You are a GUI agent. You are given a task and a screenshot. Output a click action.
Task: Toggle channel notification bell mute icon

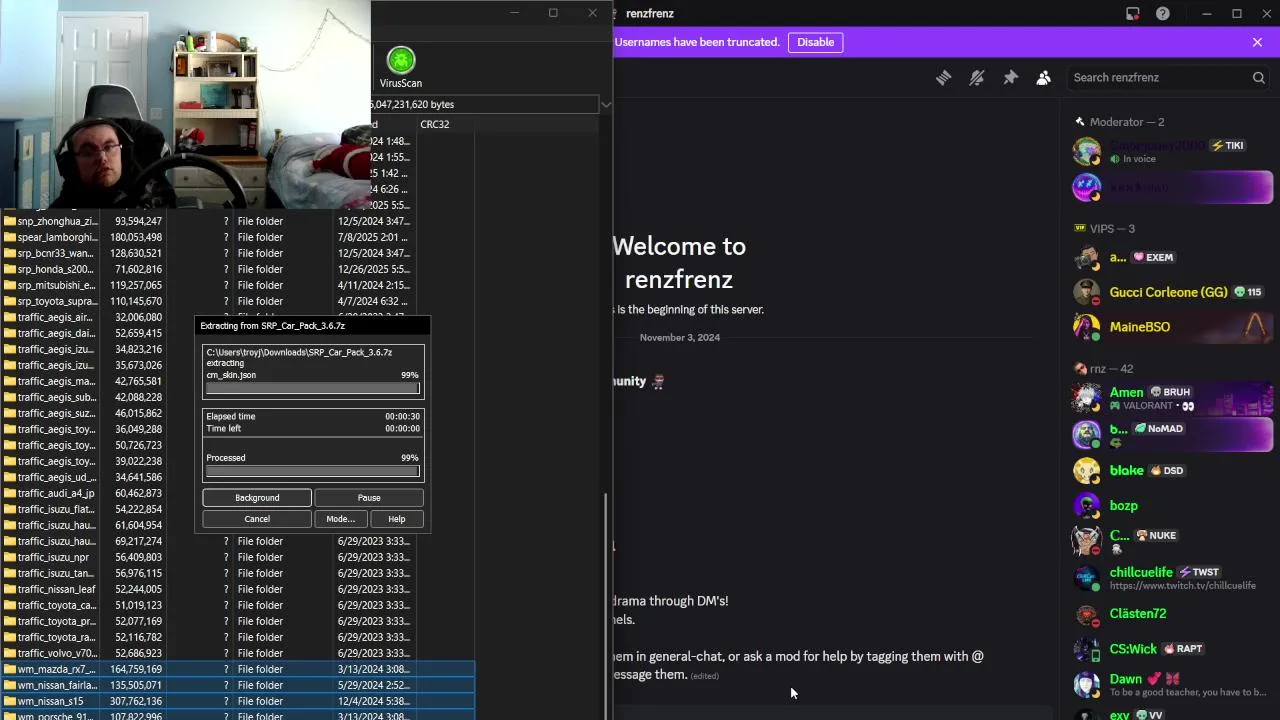977,77
